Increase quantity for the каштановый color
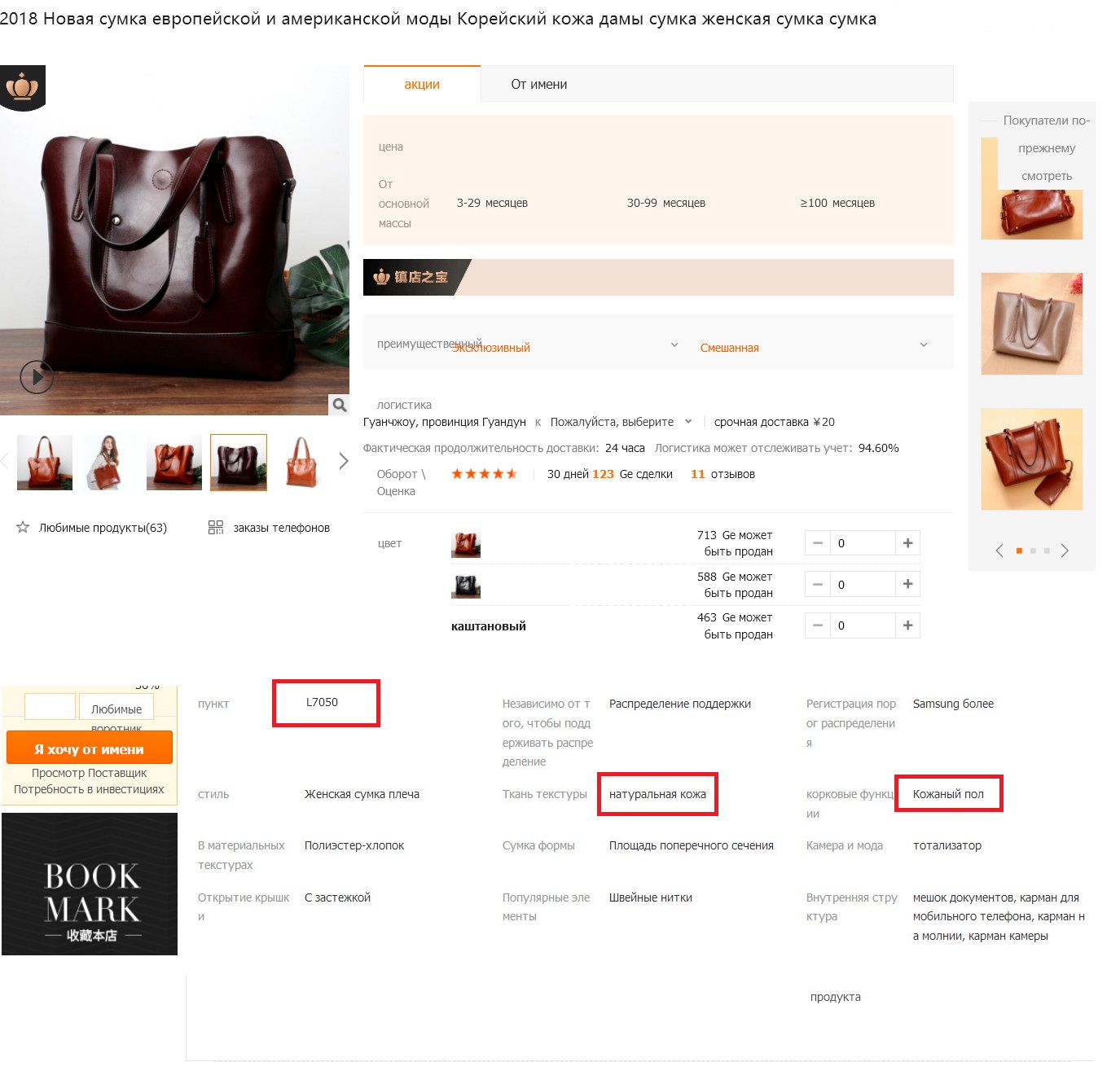 click(x=907, y=625)
